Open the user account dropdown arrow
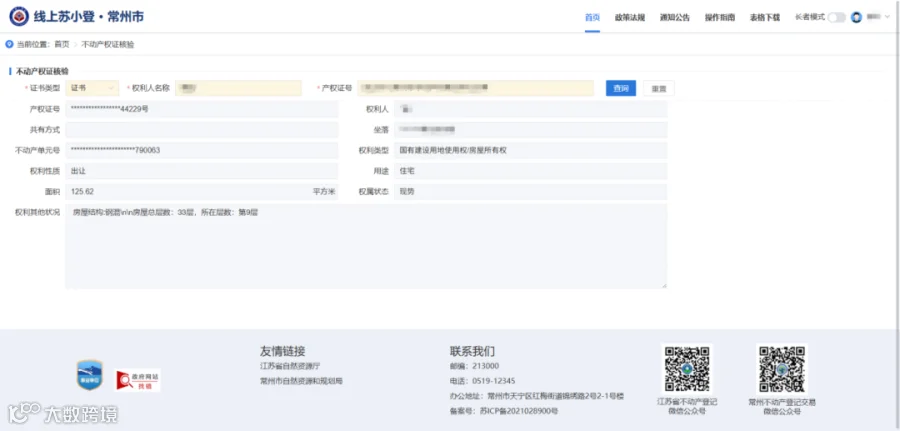Screen dimensions: 900x431 tap(887, 17)
